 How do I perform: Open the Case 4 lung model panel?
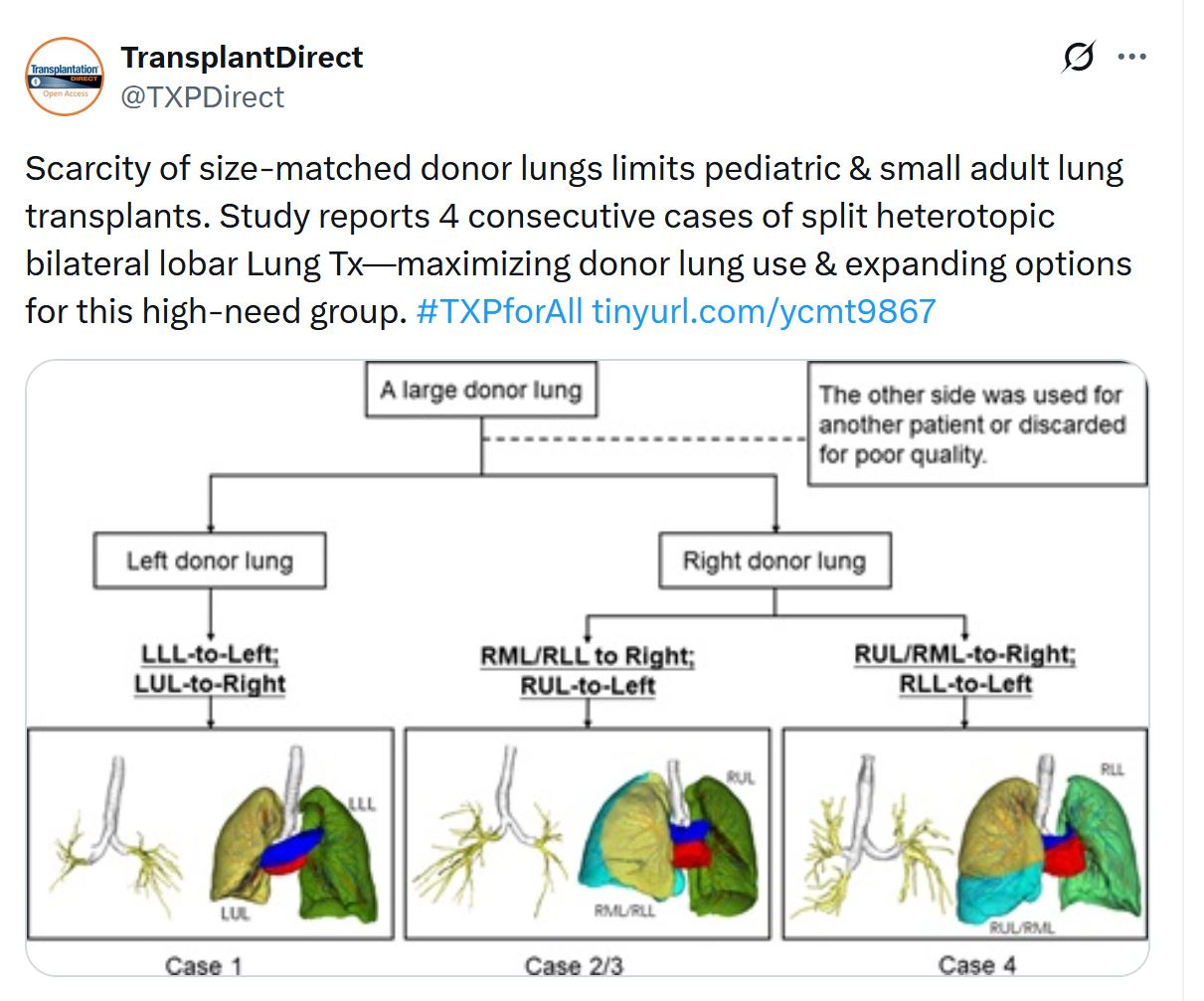tap(965, 833)
